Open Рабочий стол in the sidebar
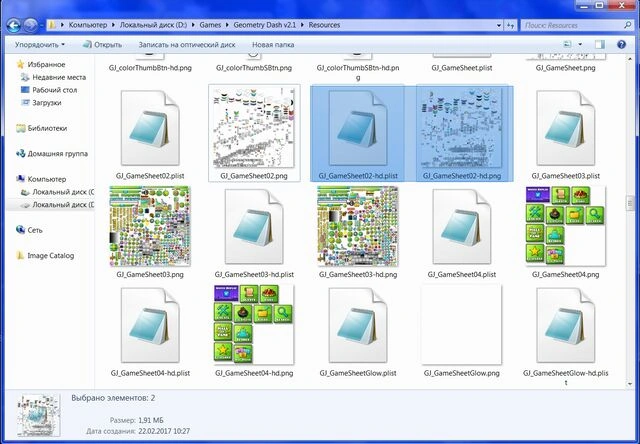 click(49, 90)
